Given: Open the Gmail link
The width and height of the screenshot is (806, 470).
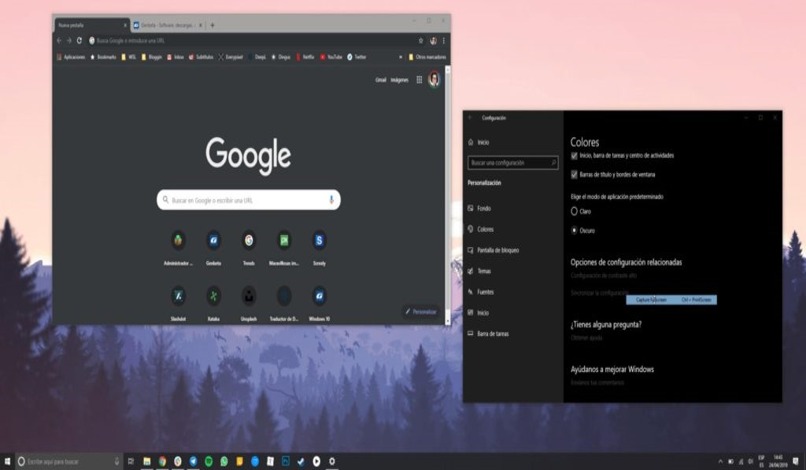Looking at the screenshot, I should 381,79.
